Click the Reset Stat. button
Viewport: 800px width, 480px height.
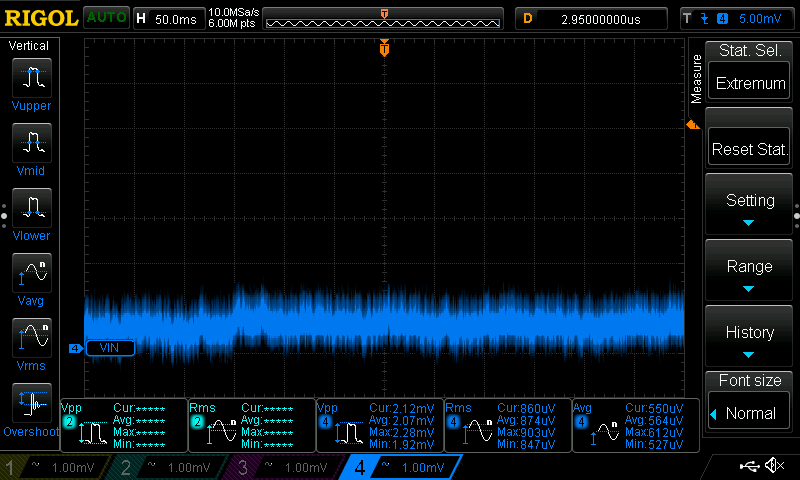click(x=749, y=148)
